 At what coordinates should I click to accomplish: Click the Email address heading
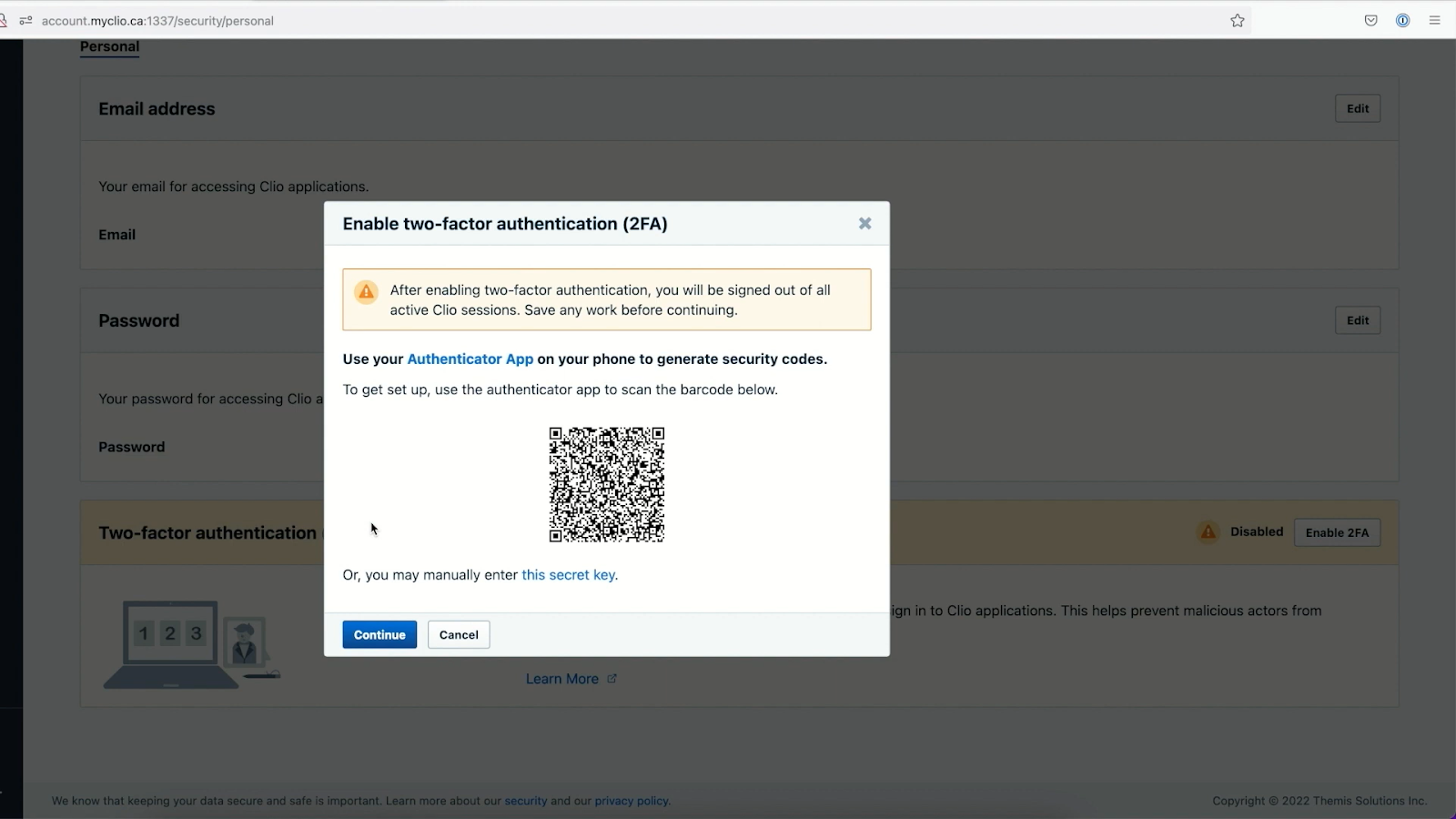(x=157, y=108)
